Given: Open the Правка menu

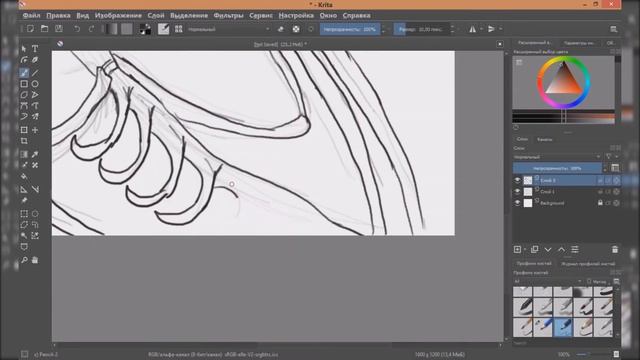Looking at the screenshot, I should (58, 16).
